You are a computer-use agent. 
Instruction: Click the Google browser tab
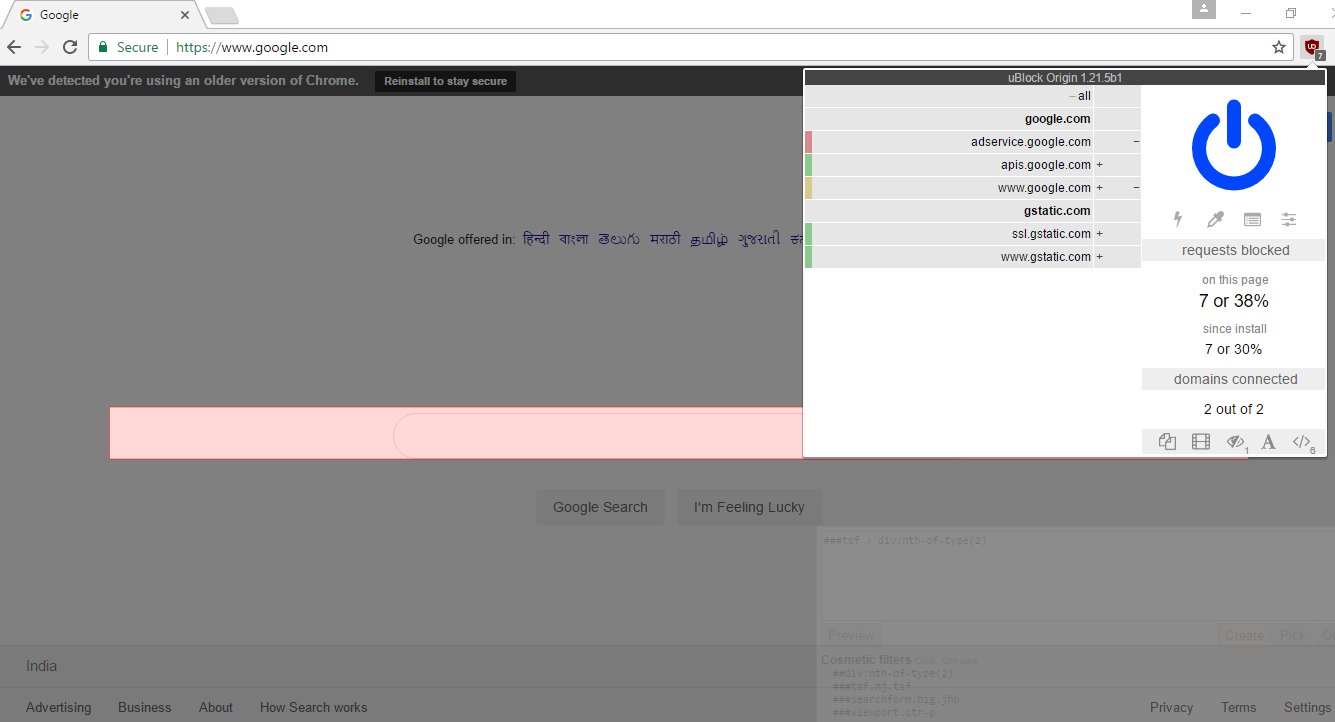tap(105, 15)
